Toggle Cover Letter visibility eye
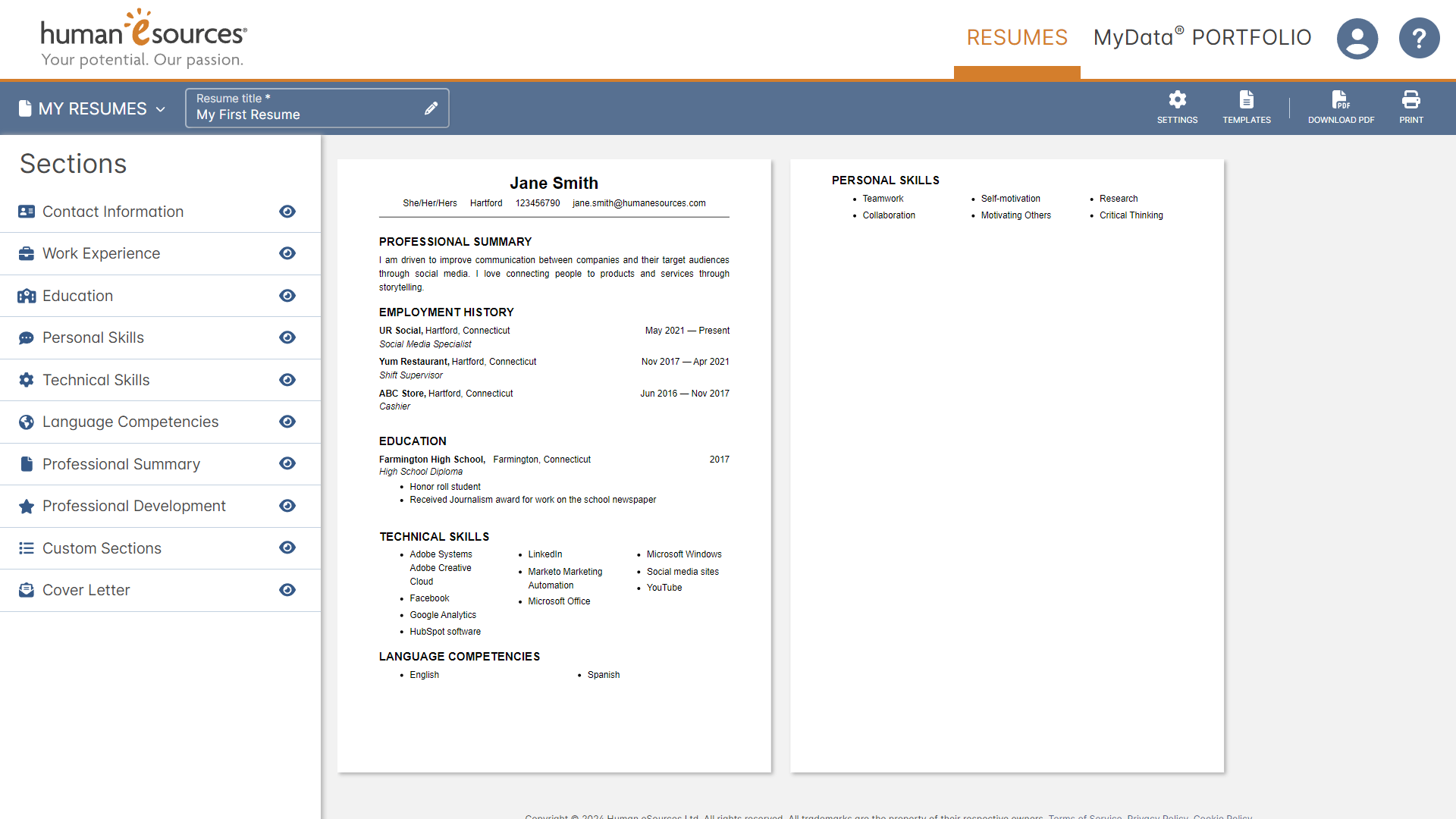1456x819 pixels. pyautogui.click(x=287, y=590)
